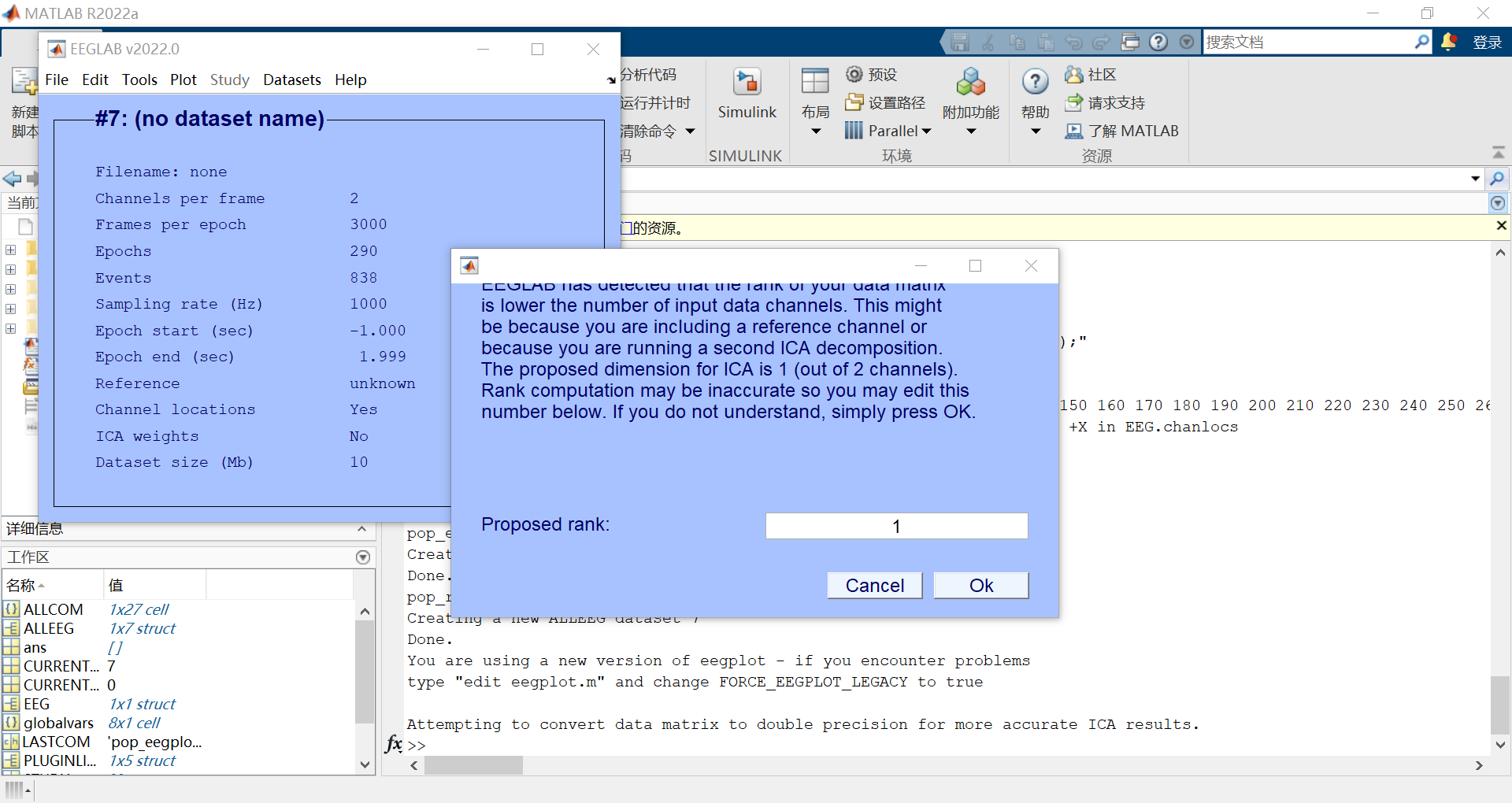Image resolution: width=1512 pixels, height=803 pixels.
Task: Open the 布局 layout options
Action: (x=815, y=101)
